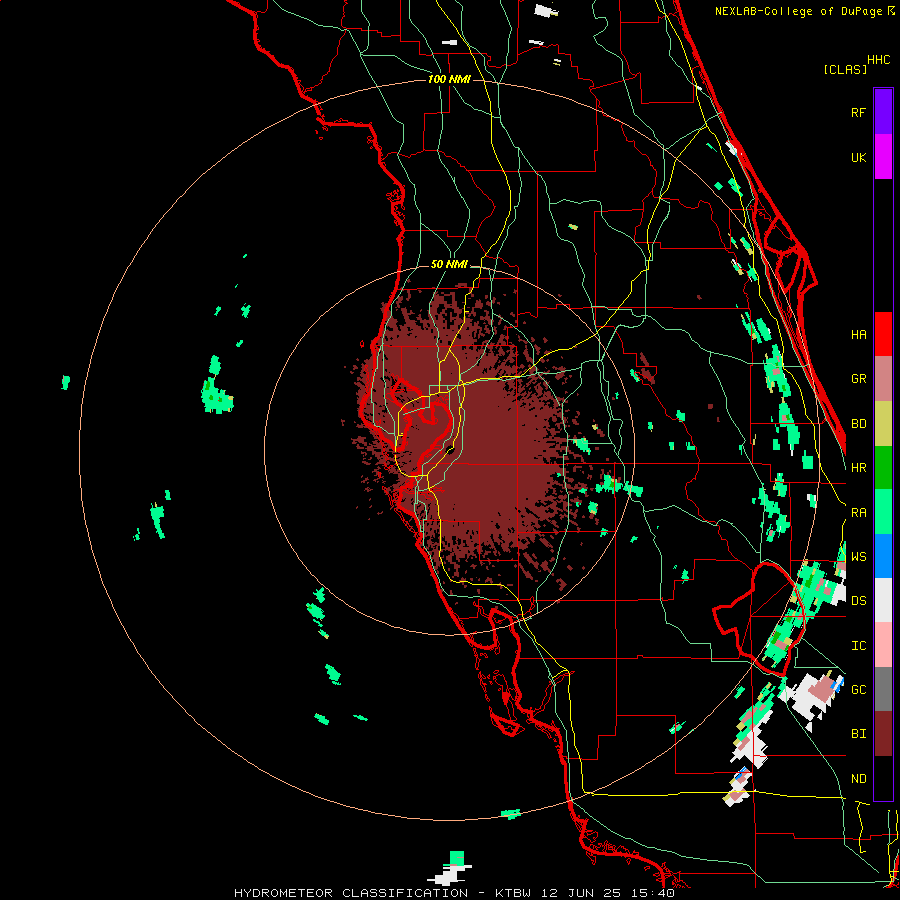The height and width of the screenshot is (900, 900).
Task: Click the 'HR' legend label
Action: click(858, 467)
